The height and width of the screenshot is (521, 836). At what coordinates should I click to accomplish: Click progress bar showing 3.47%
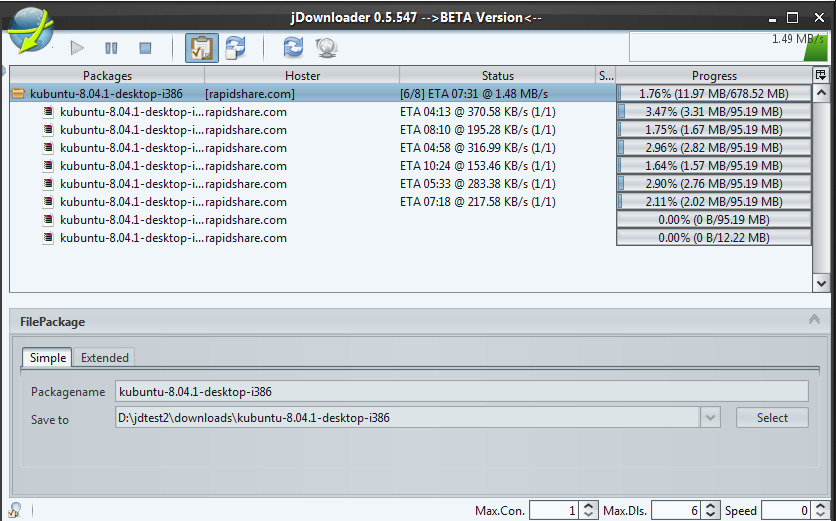[x=714, y=112]
